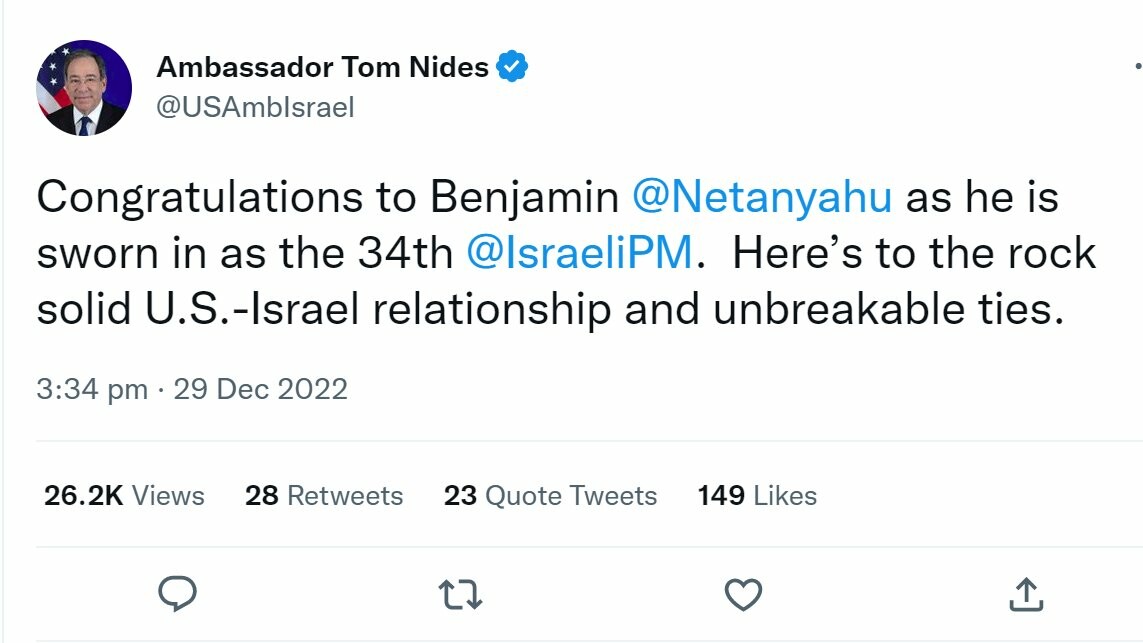
Task: Open the share tweet icon
Action: pos(1026,595)
